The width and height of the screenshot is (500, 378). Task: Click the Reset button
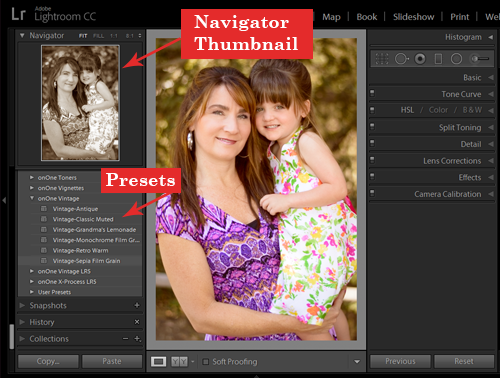pos(464,361)
